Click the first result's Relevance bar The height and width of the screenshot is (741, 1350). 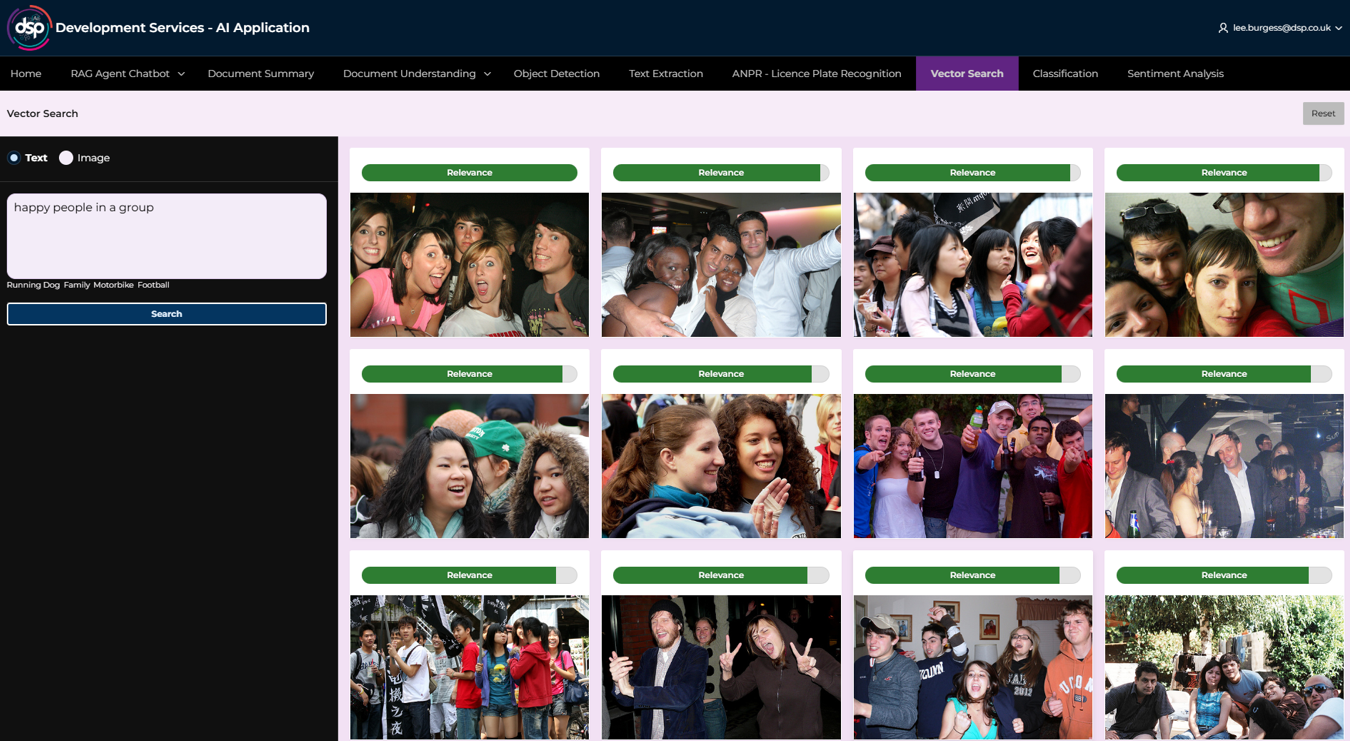[x=469, y=173]
